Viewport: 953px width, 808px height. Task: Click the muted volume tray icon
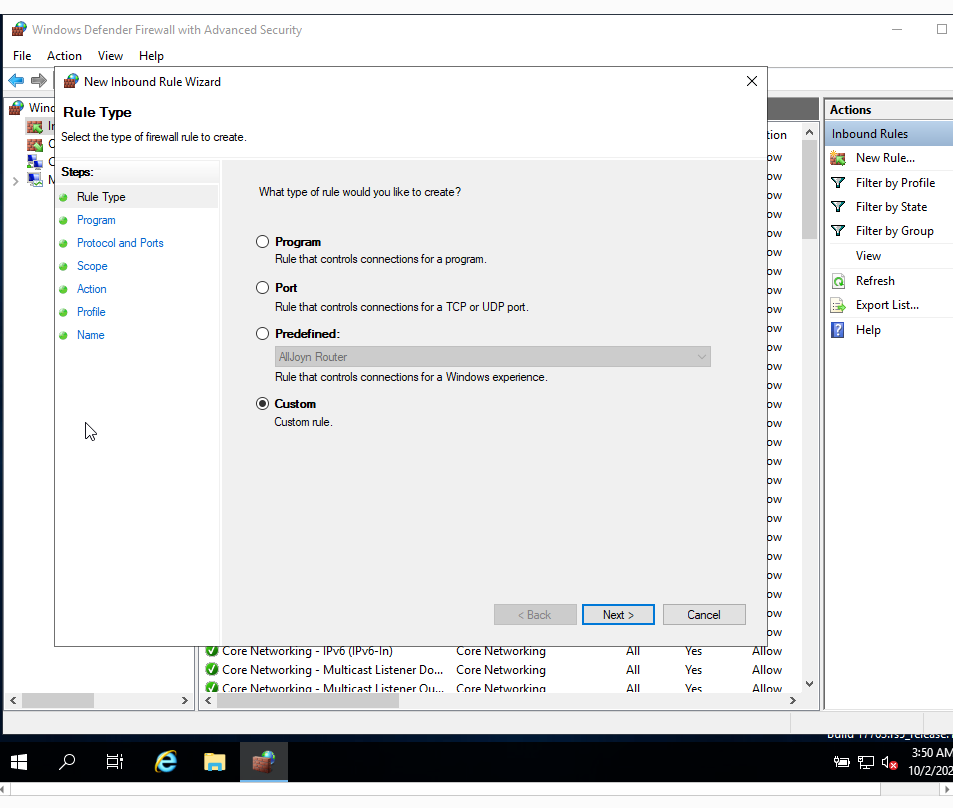[x=890, y=762]
